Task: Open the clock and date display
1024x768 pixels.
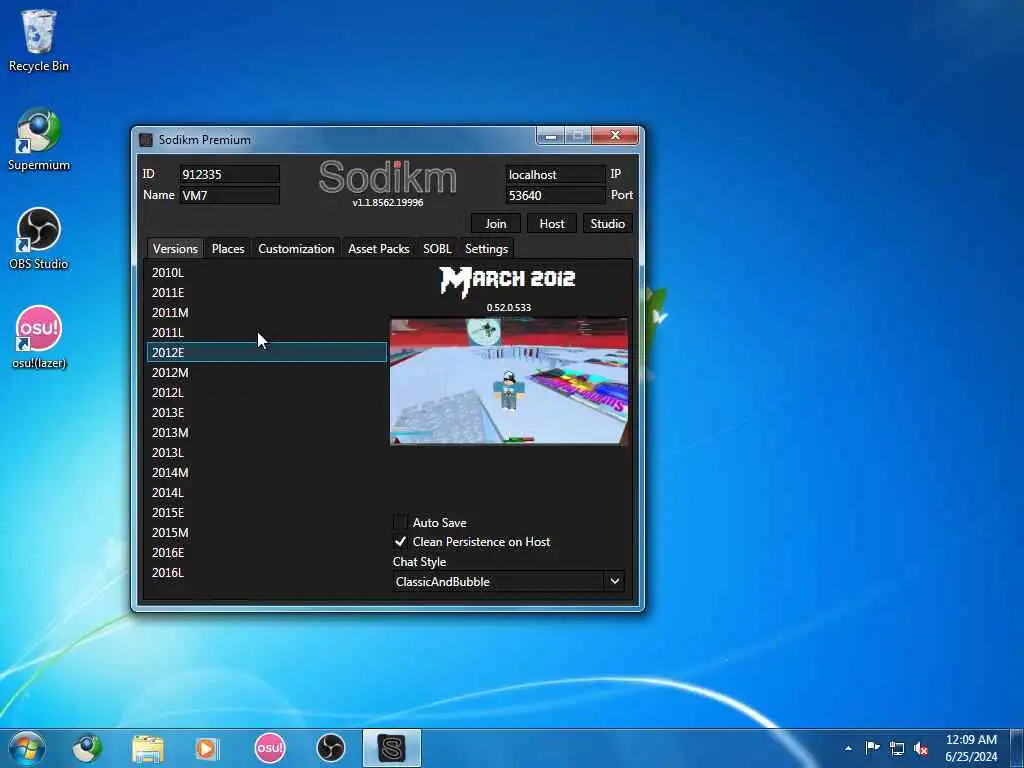Action: [971, 748]
